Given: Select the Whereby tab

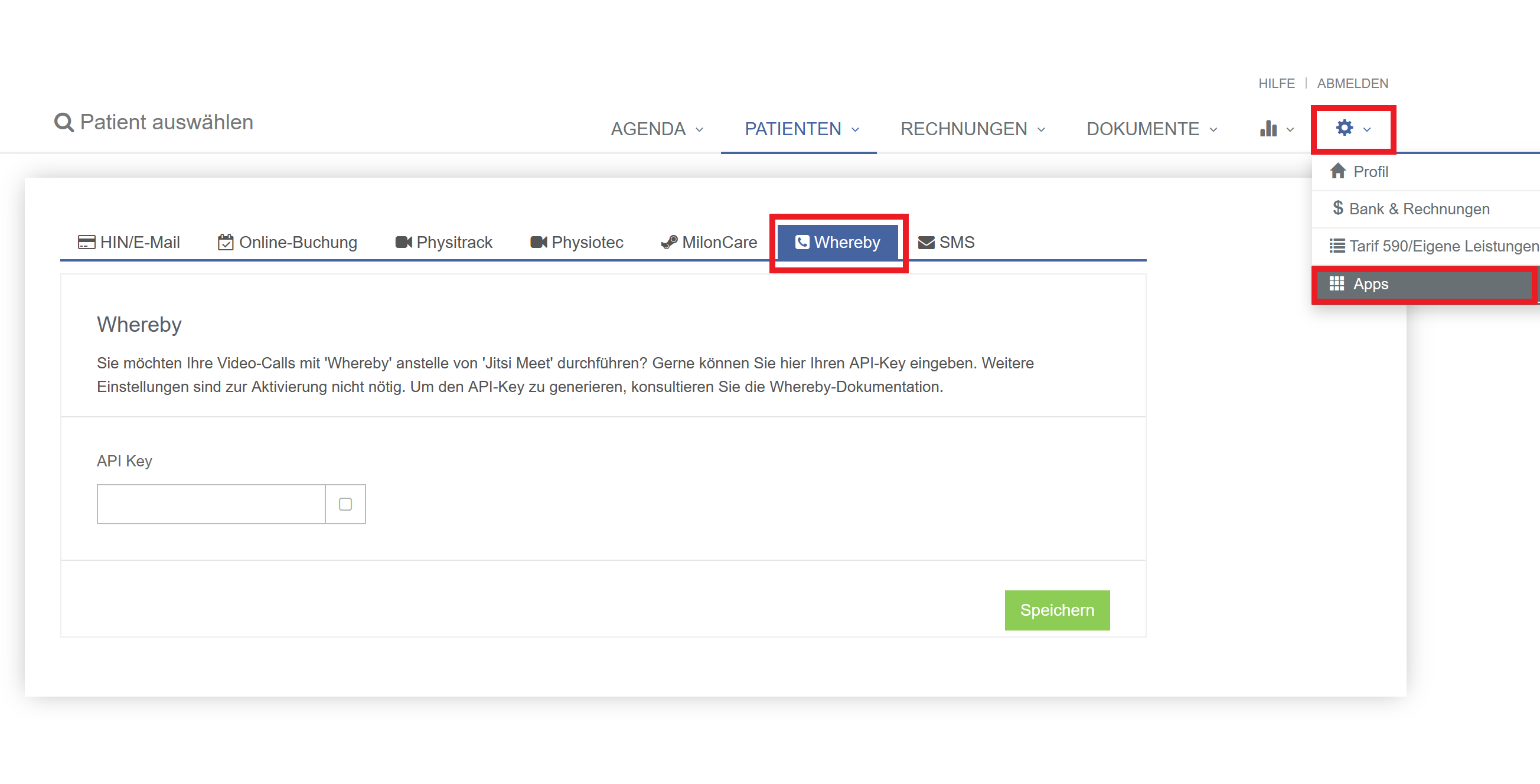Looking at the screenshot, I should point(837,242).
